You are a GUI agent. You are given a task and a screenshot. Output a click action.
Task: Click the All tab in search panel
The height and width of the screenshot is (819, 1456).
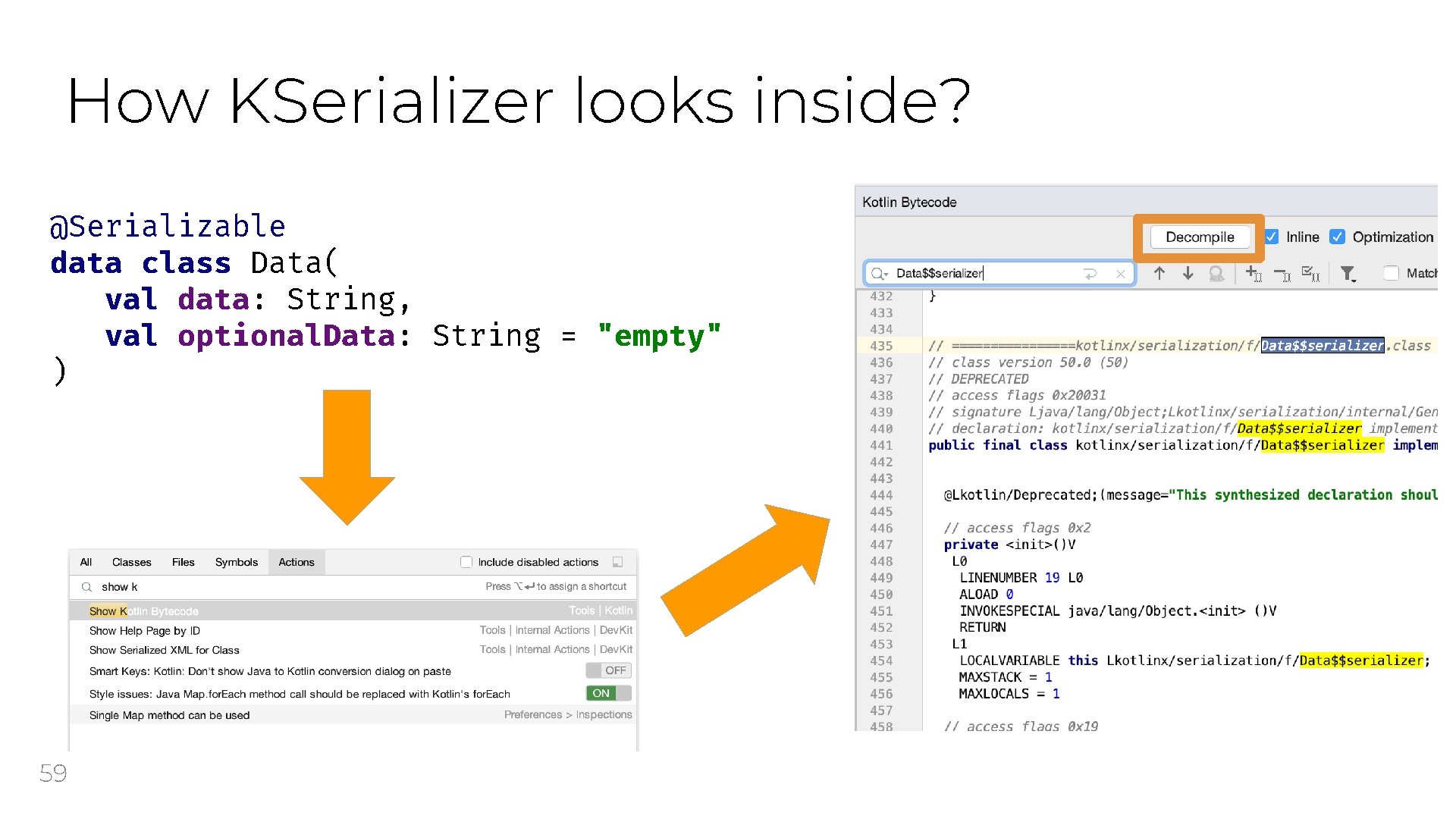click(84, 560)
